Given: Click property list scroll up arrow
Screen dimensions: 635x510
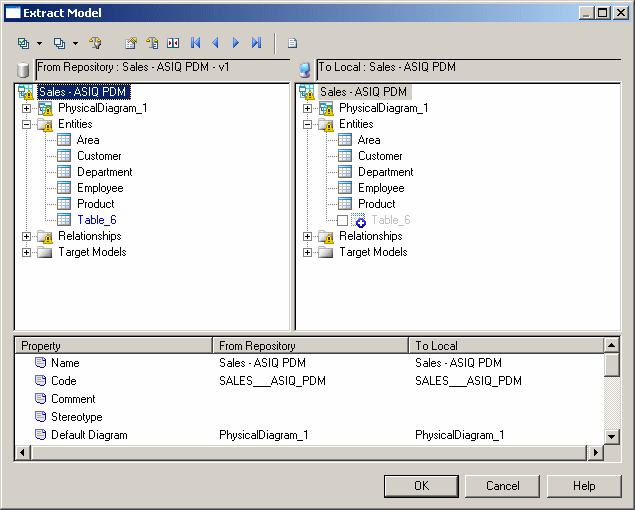Looking at the screenshot, I should click(x=612, y=346).
